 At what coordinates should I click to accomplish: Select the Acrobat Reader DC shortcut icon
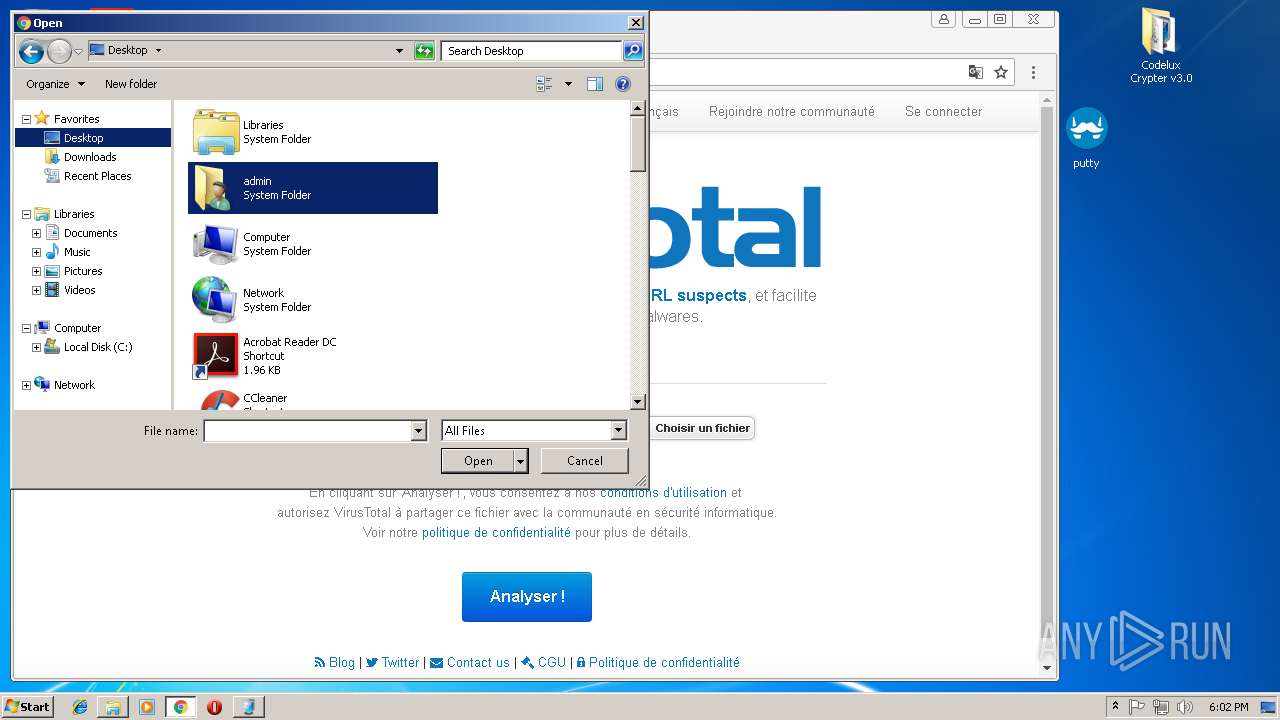[x=215, y=356]
